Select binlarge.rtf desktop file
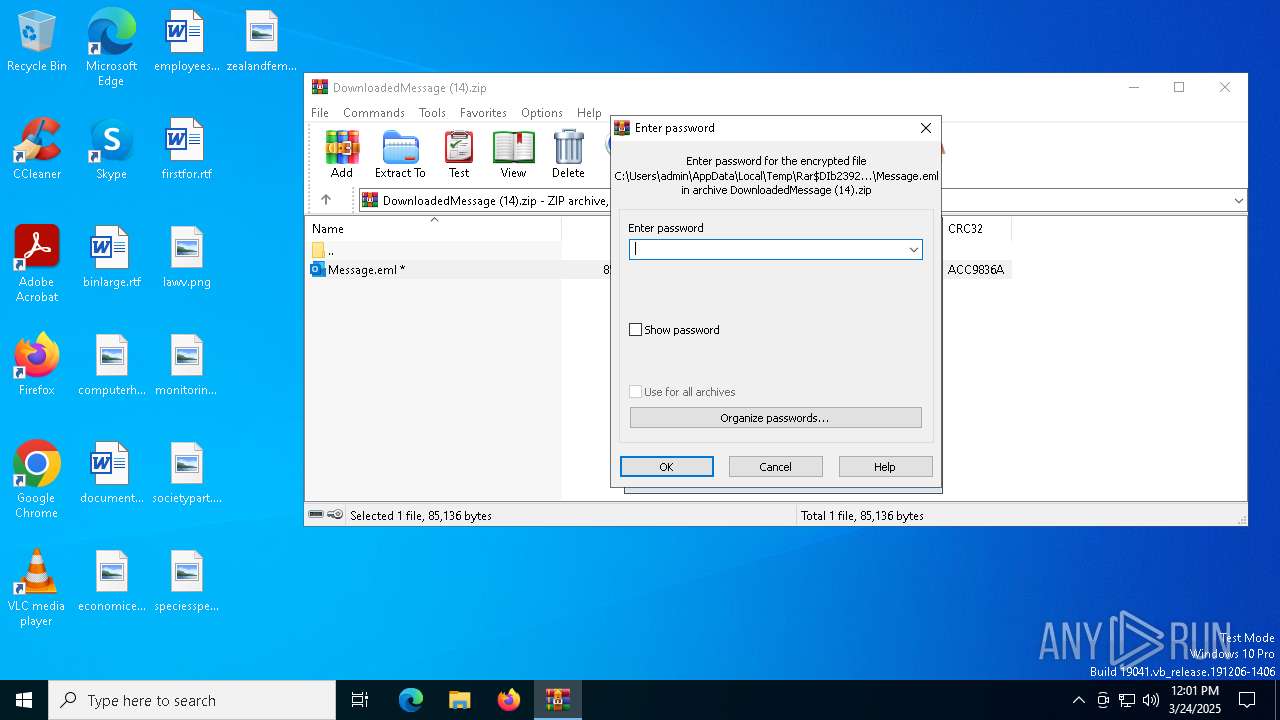 click(x=111, y=258)
